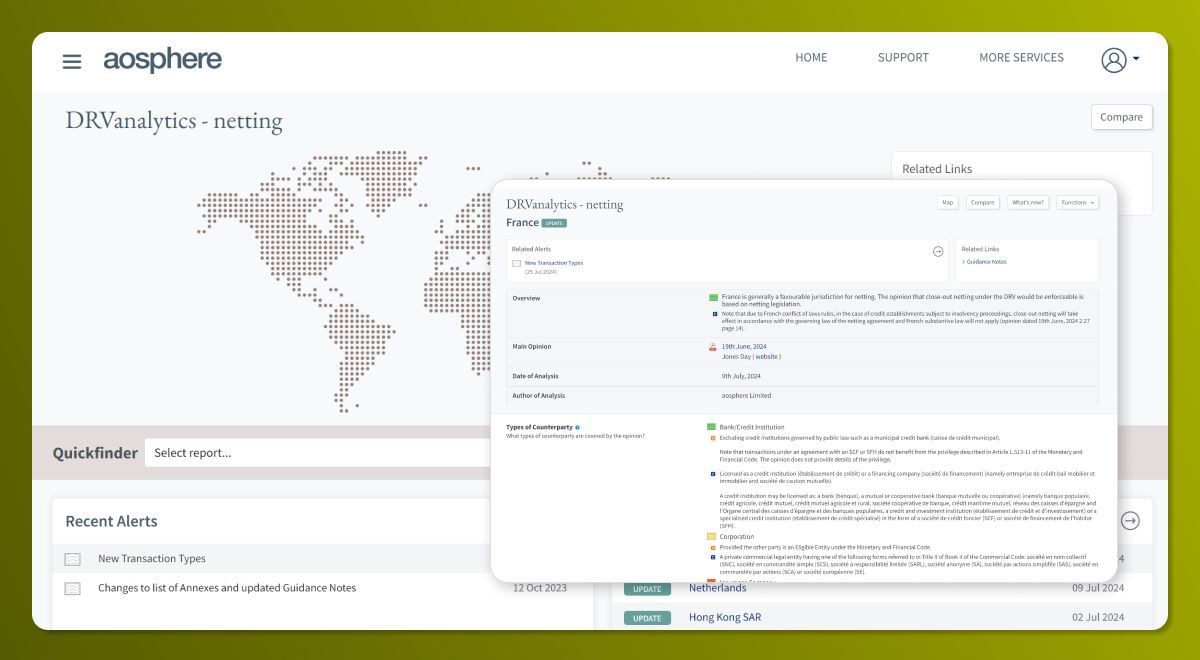Image resolution: width=1200 pixels, height=660 pixels.
Task: Click the user account avatar icon
Action: [1114, 60]
